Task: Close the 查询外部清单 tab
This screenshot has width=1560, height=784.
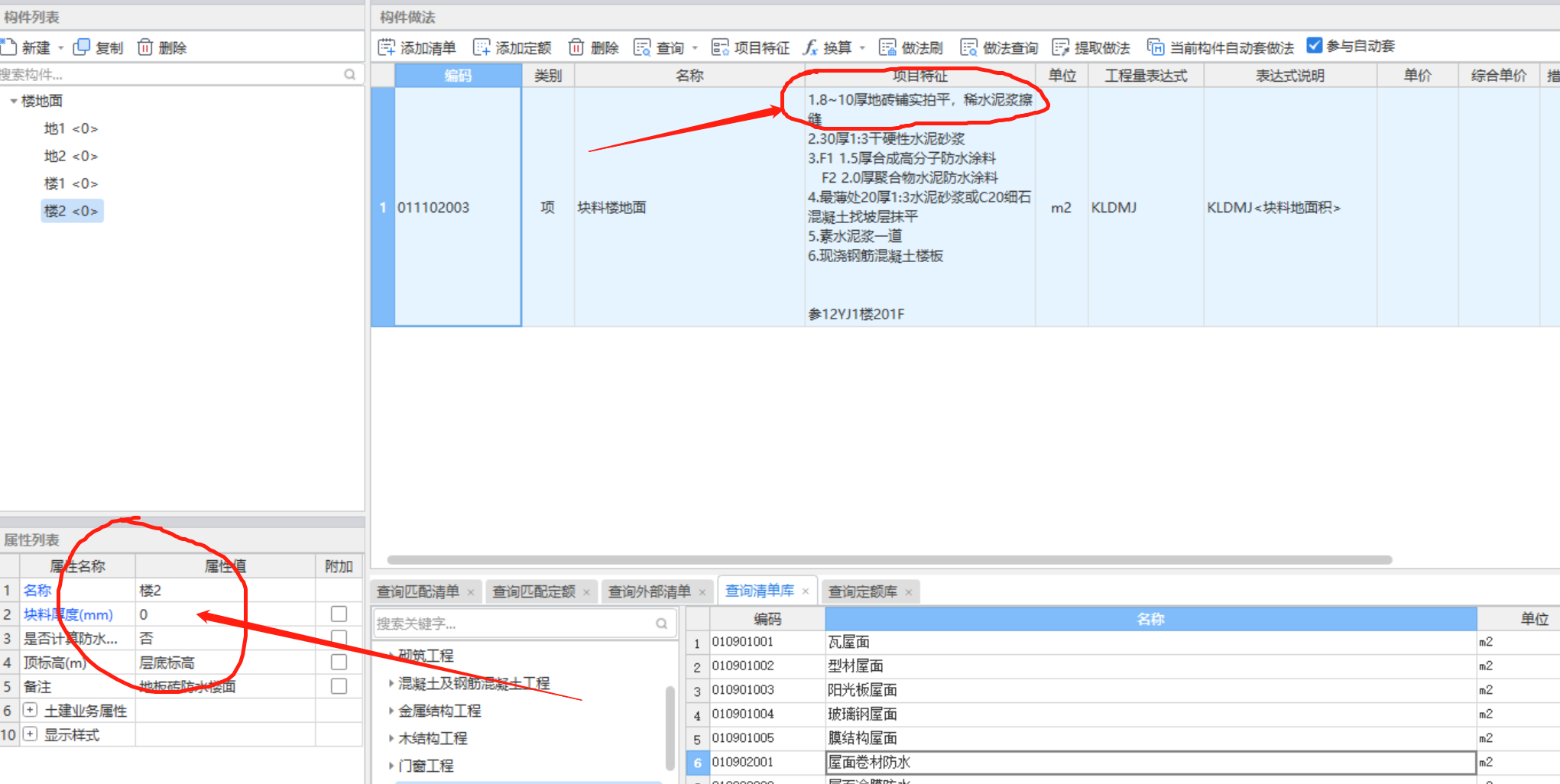Action: pos(702,592)
